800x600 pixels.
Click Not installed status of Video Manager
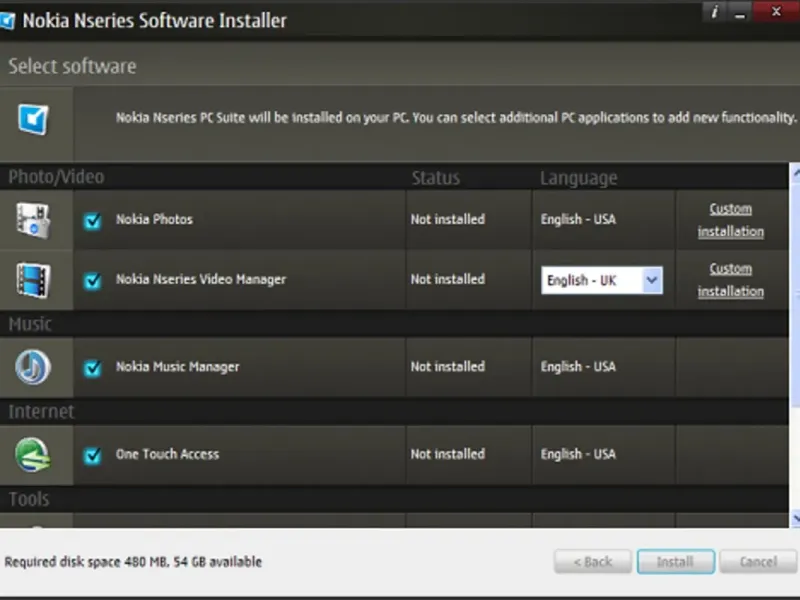(x=448, y=279)
